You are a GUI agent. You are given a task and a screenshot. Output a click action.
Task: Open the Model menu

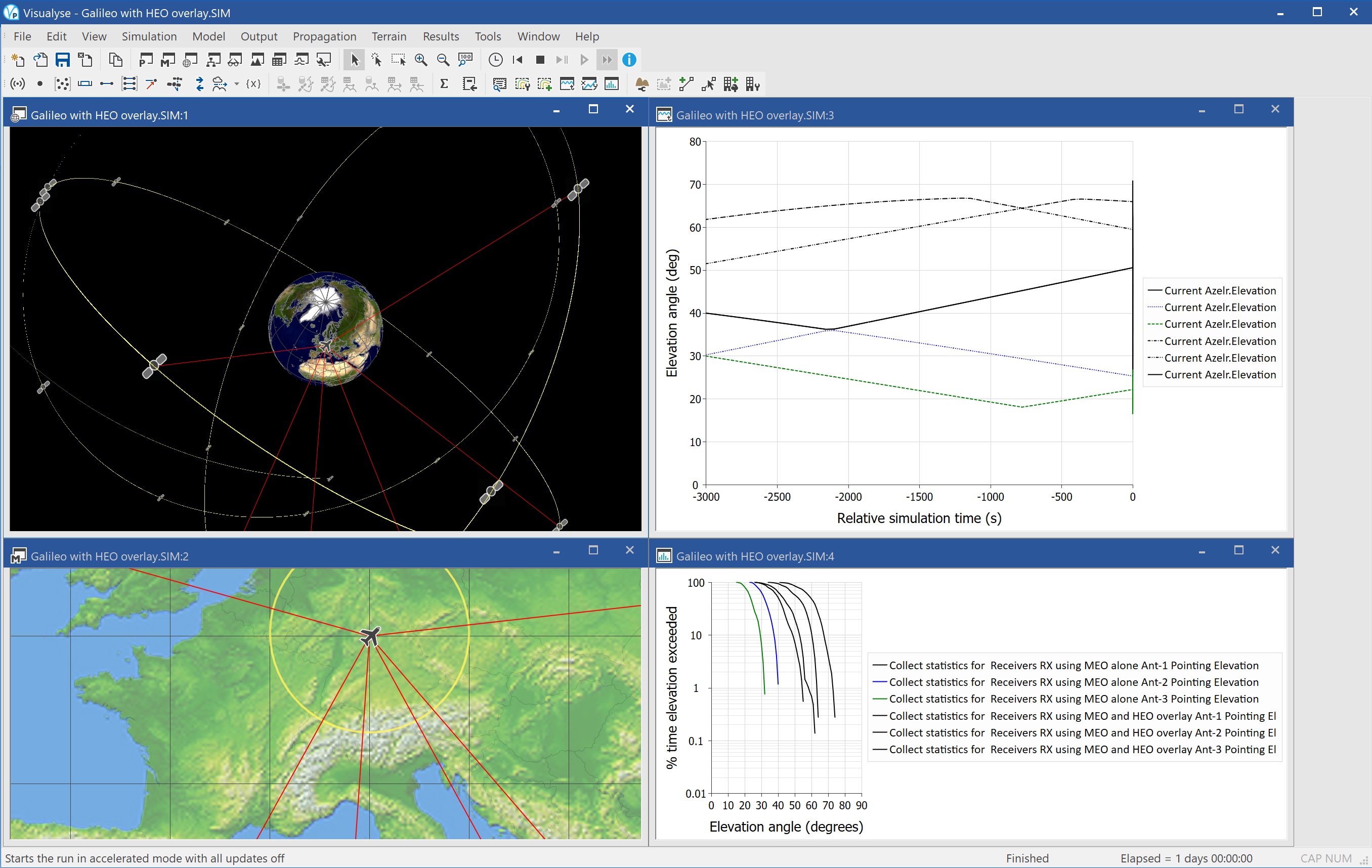pyautogui.click(x=208, y=36)
